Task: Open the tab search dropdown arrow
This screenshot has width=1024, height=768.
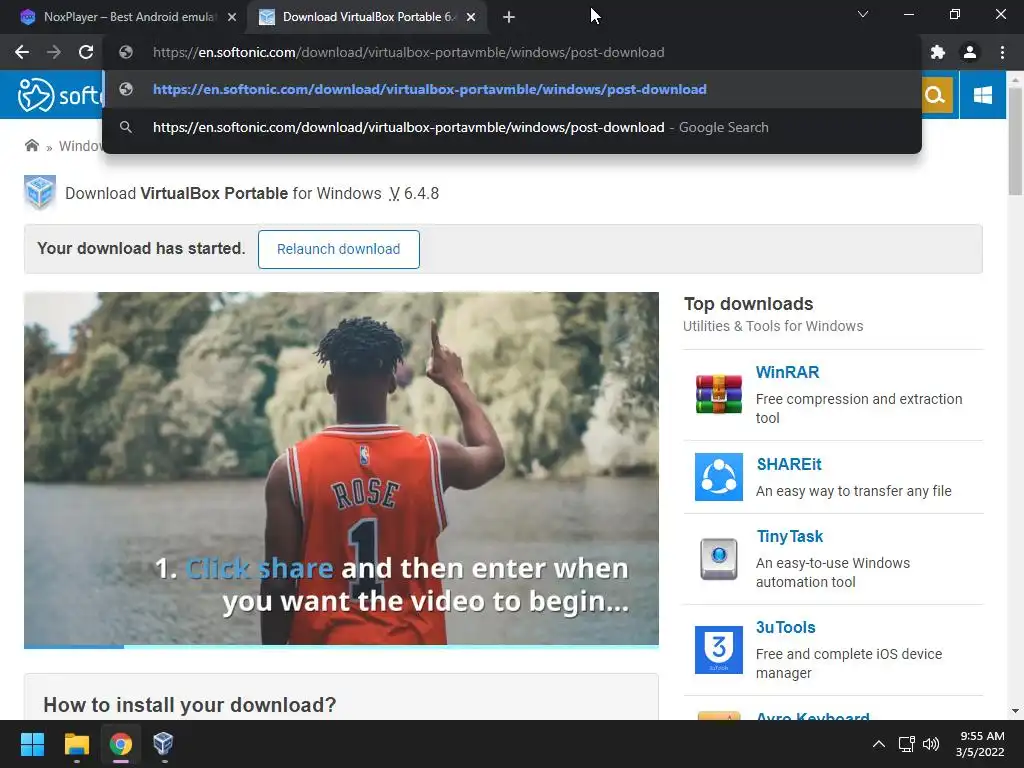Action: pos(863,14)
